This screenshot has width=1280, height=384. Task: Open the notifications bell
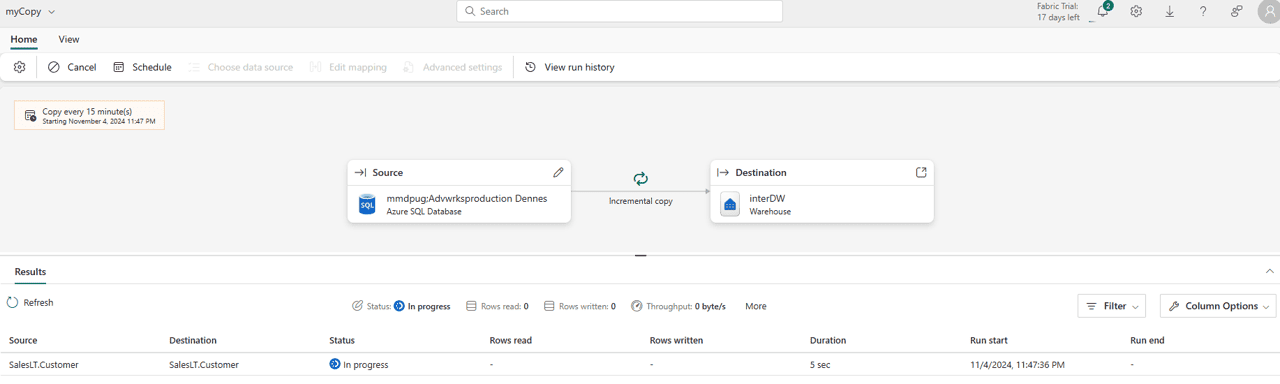1102,12
